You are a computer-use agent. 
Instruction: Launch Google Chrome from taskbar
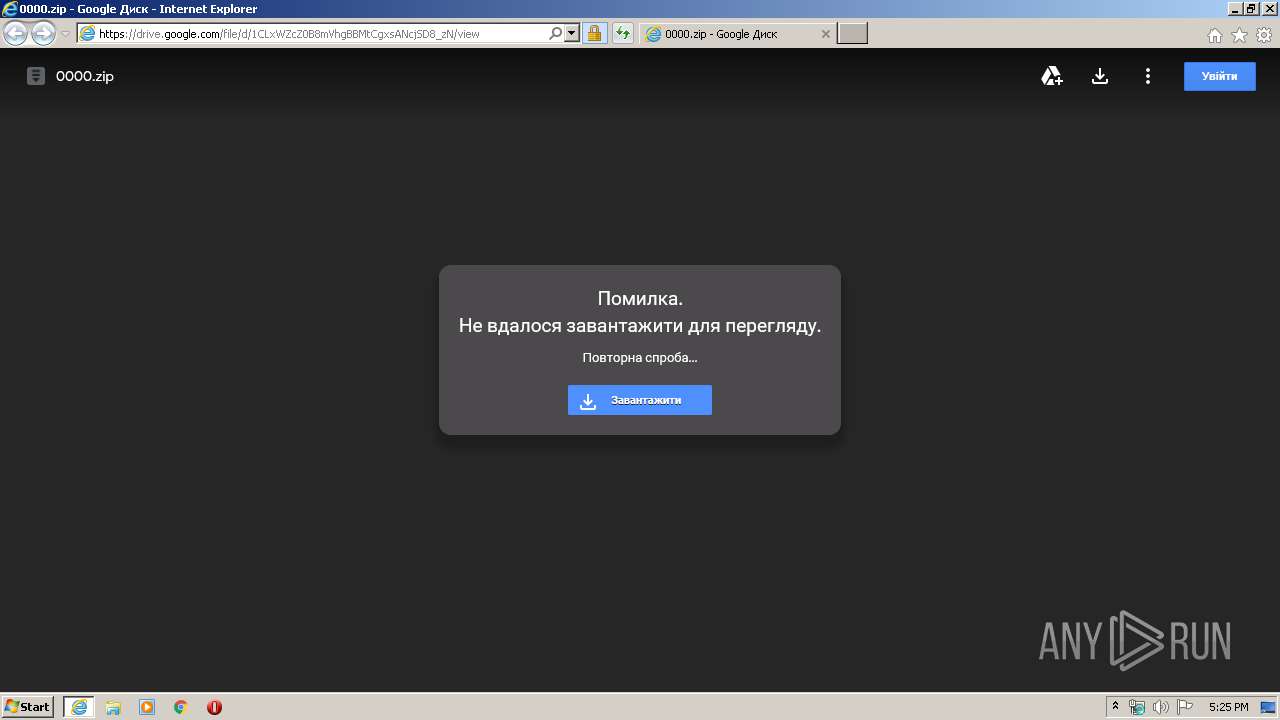181,707
